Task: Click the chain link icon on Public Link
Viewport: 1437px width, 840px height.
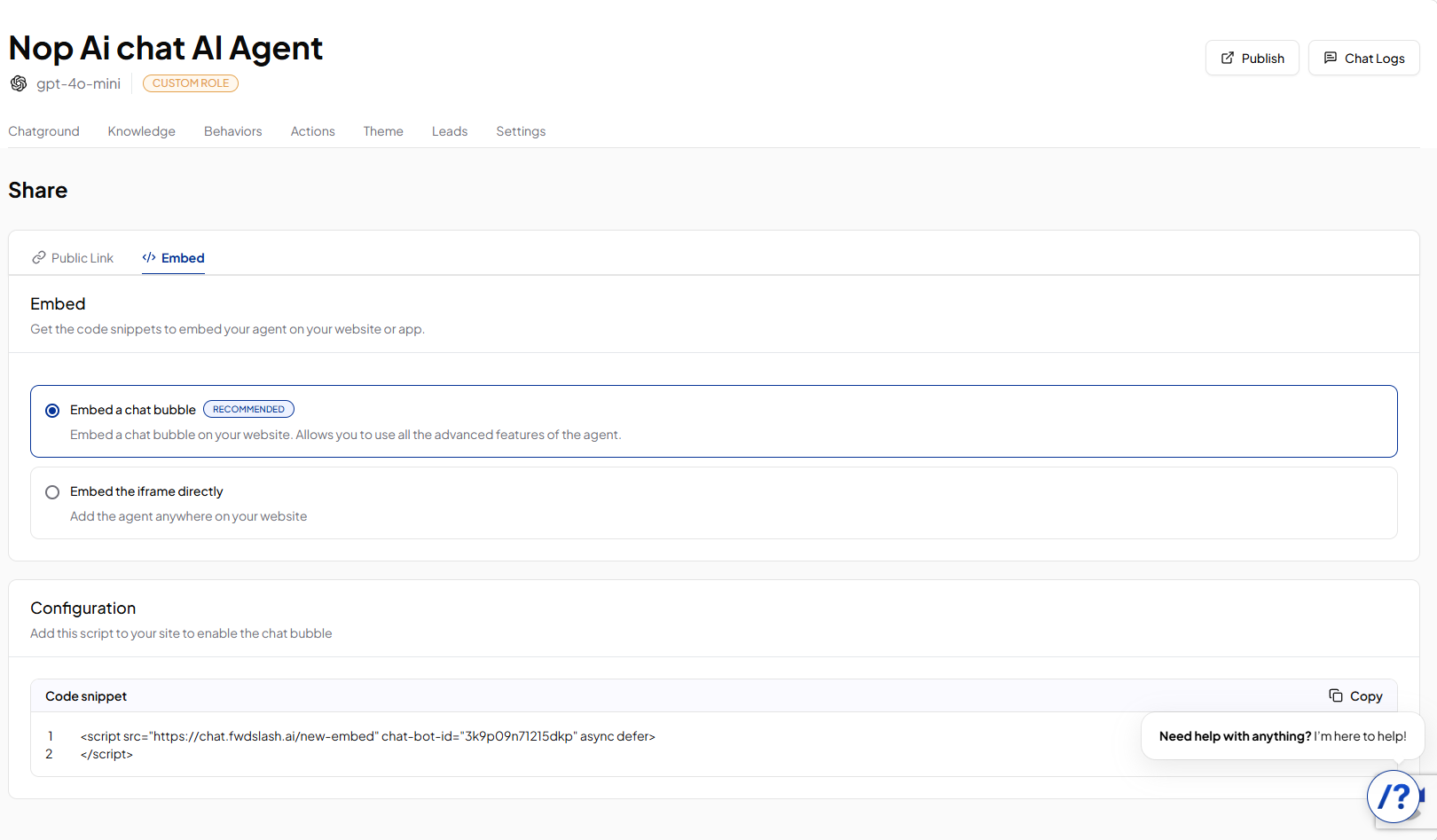Action: (39, 257)
